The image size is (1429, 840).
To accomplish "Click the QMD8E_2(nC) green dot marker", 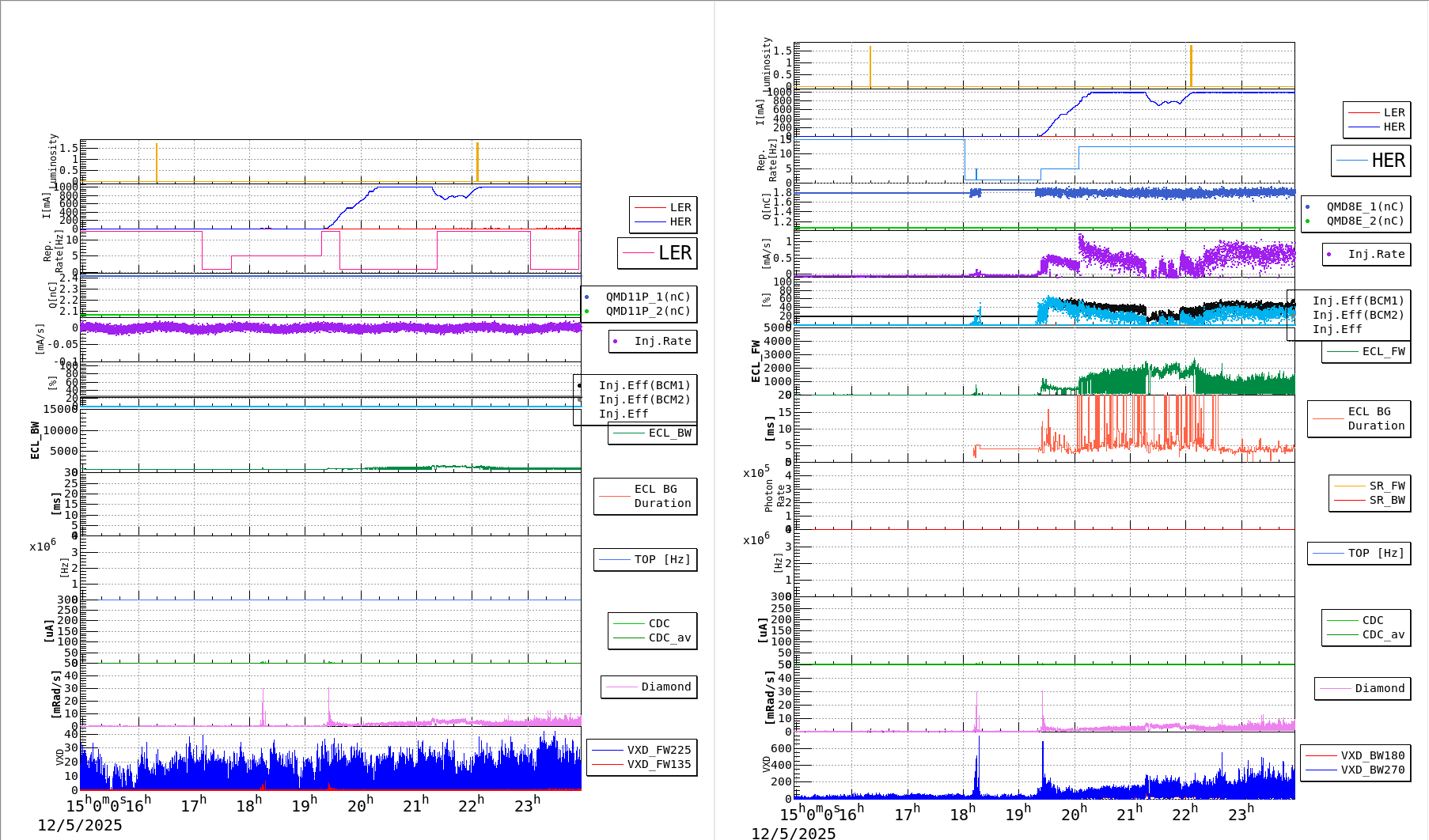I will [x=1309, y=219].
